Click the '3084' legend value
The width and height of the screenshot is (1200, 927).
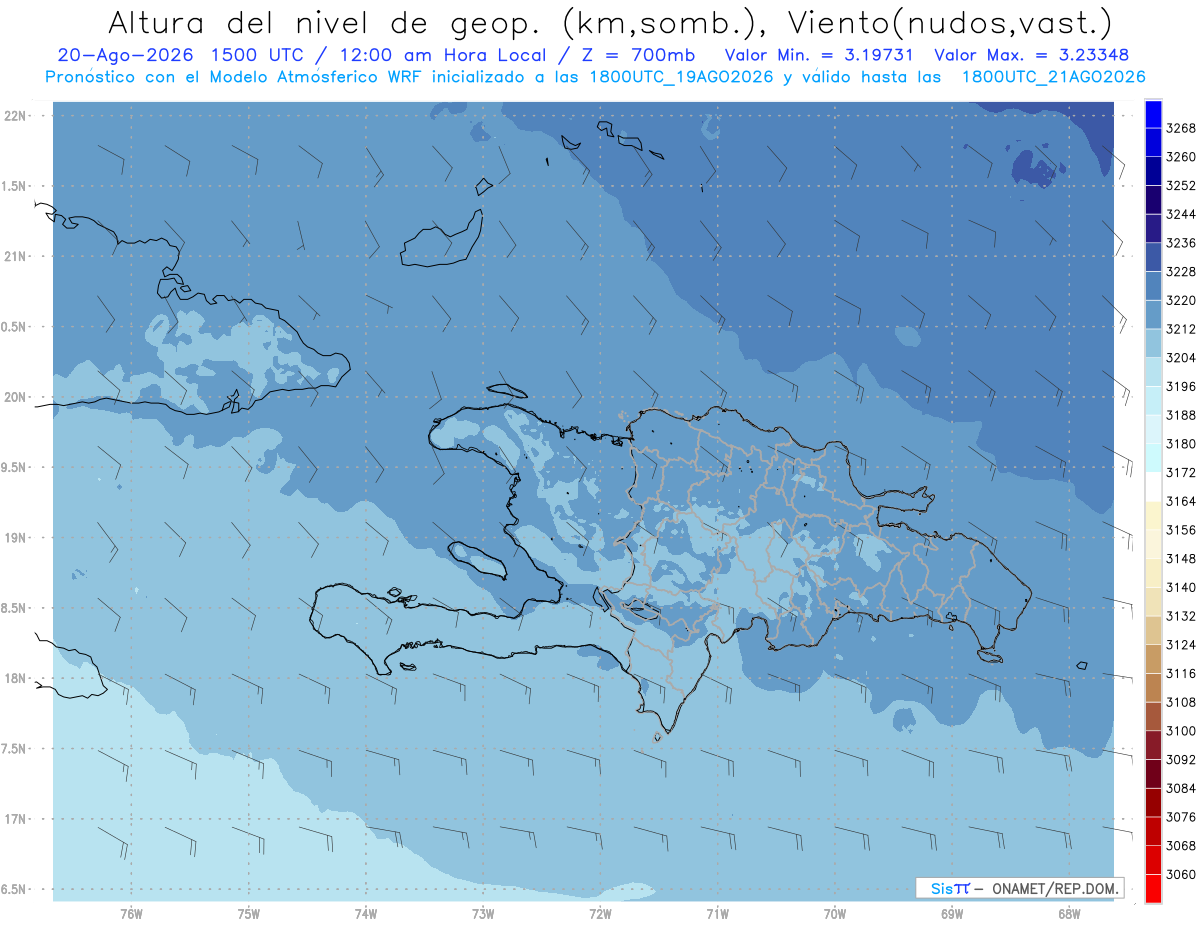1181,788
